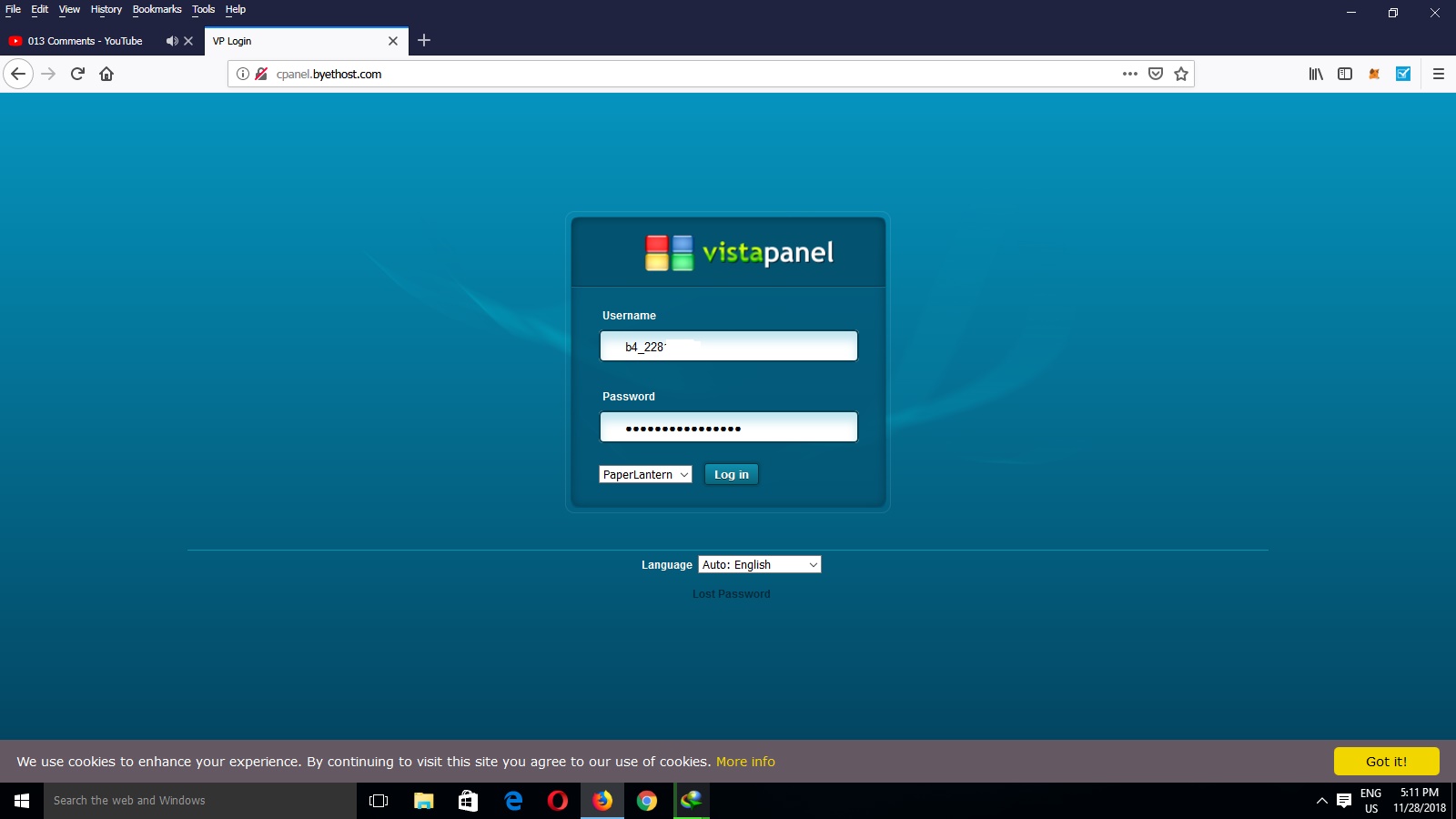Click the forward navigation arrow
Image resolution: width=1456 pixels, height=819 pixels.
(48, 74)
